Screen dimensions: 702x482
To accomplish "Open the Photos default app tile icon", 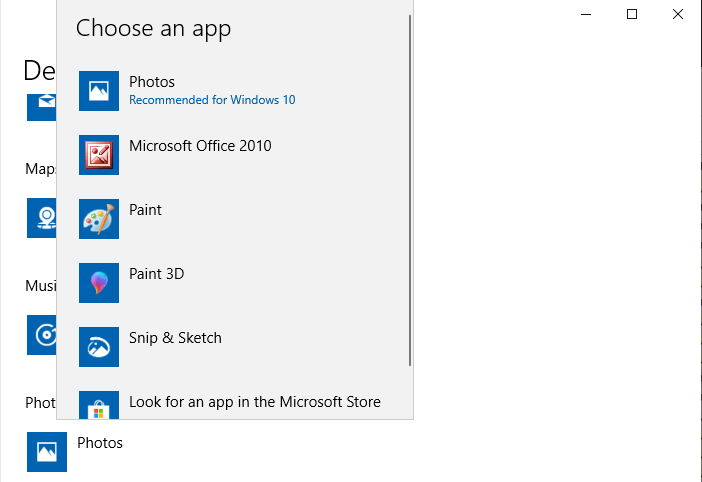I will (x=47, y=452).
